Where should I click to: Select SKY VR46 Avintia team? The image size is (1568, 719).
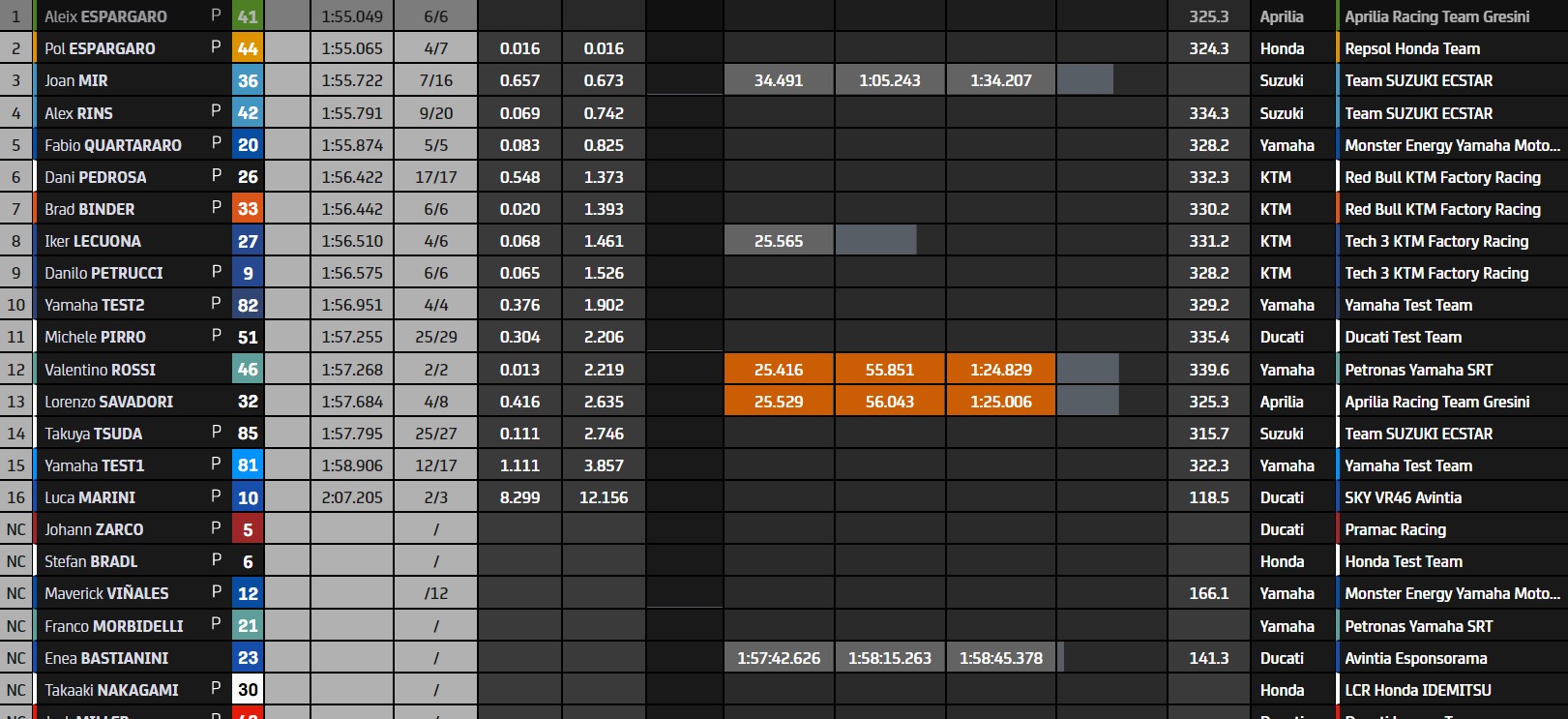(x=1403, y=497)
